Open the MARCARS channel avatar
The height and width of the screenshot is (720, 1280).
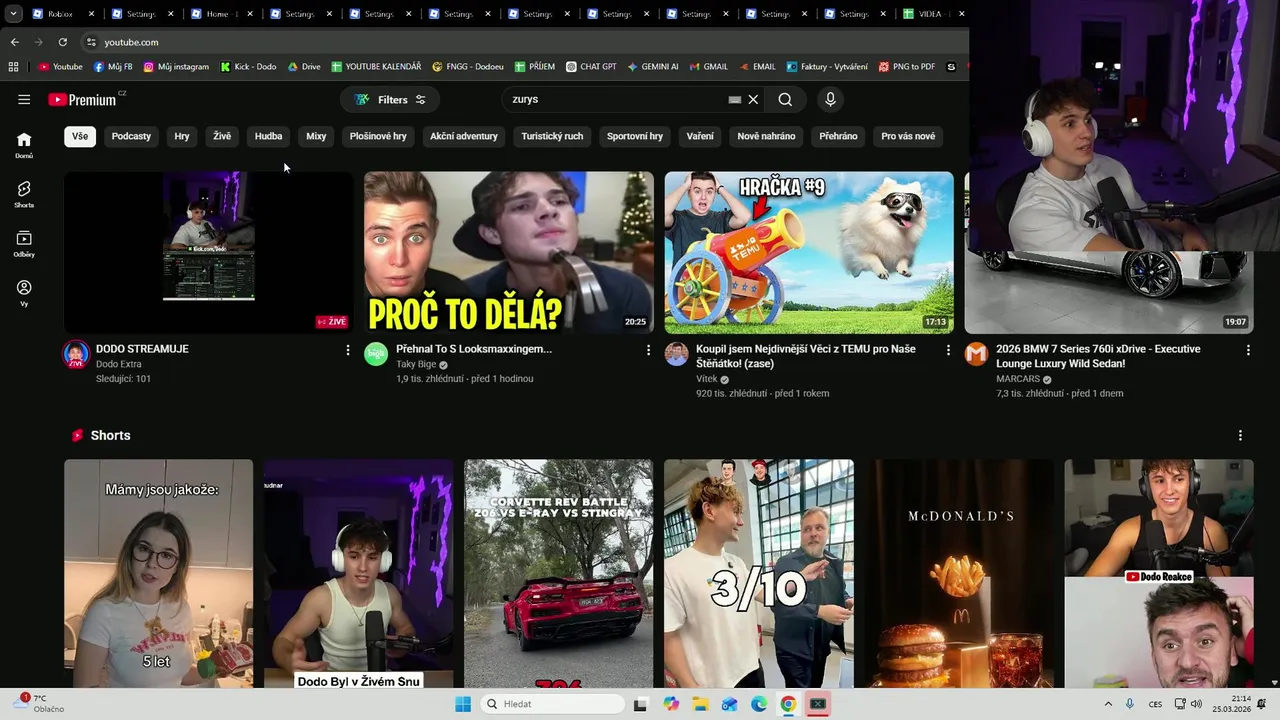tap(976, 354)
